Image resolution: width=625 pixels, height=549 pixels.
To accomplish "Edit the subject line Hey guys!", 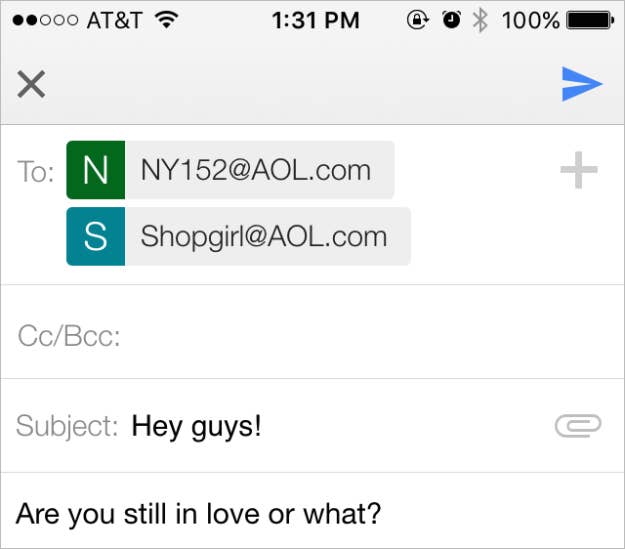I will (196, 427).
